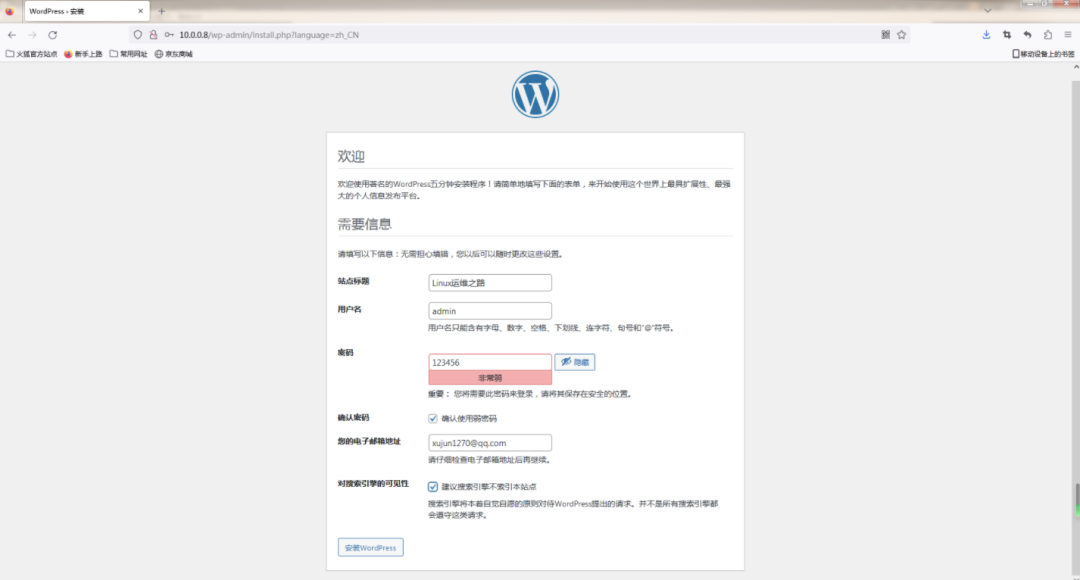Click the screenshot crop tool icon
1080x580 pixels.
click(x=1007, y=34)
